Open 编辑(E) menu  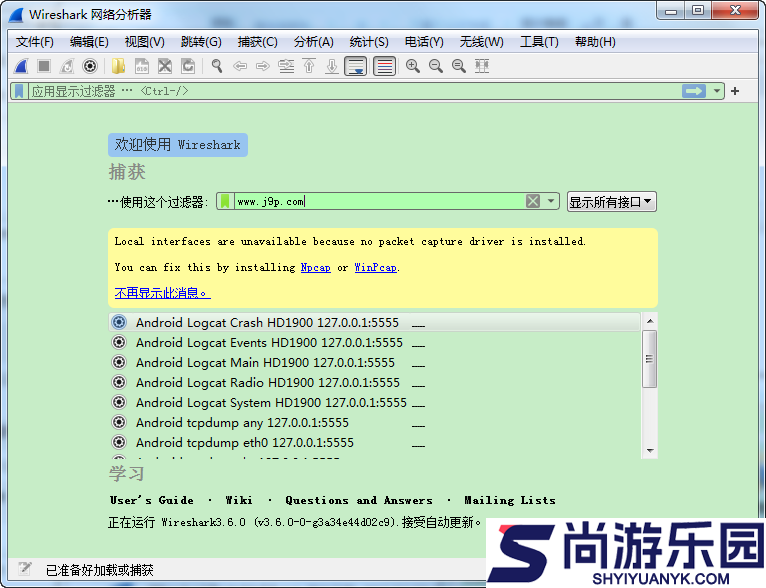click(89, 42)
